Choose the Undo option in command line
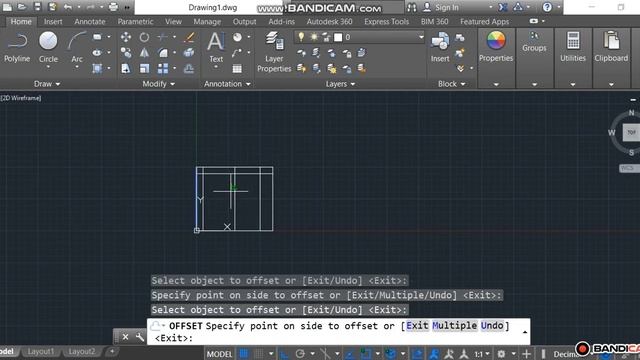 [x=492, y=326]
